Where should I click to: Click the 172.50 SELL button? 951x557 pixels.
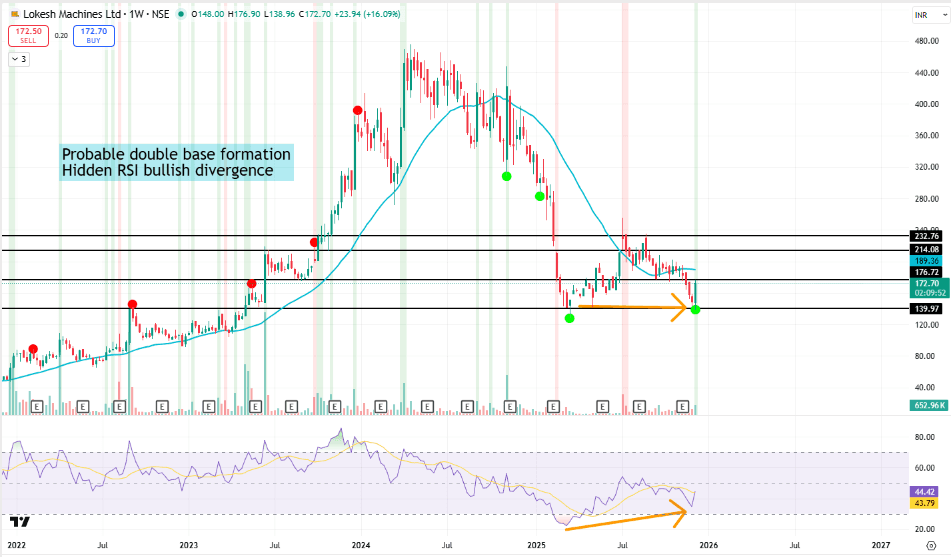(x=28, y=36)
